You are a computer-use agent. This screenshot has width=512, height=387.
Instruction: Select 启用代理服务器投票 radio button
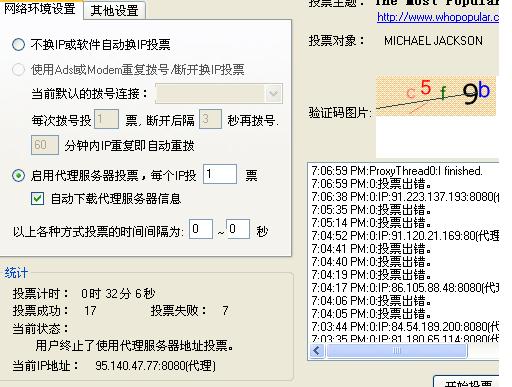[x=19, y=175]
